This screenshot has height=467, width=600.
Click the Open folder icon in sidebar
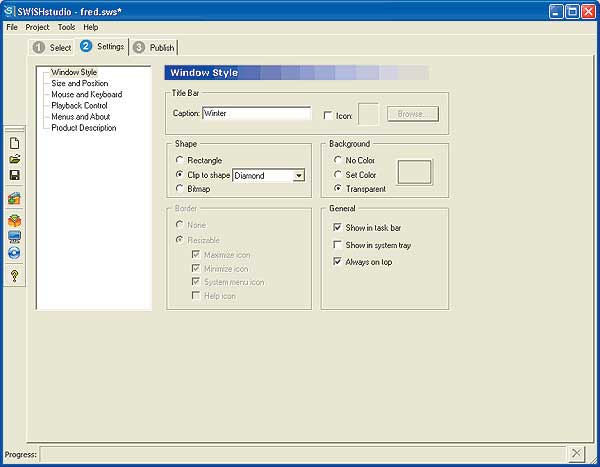(x=14, y=159)
